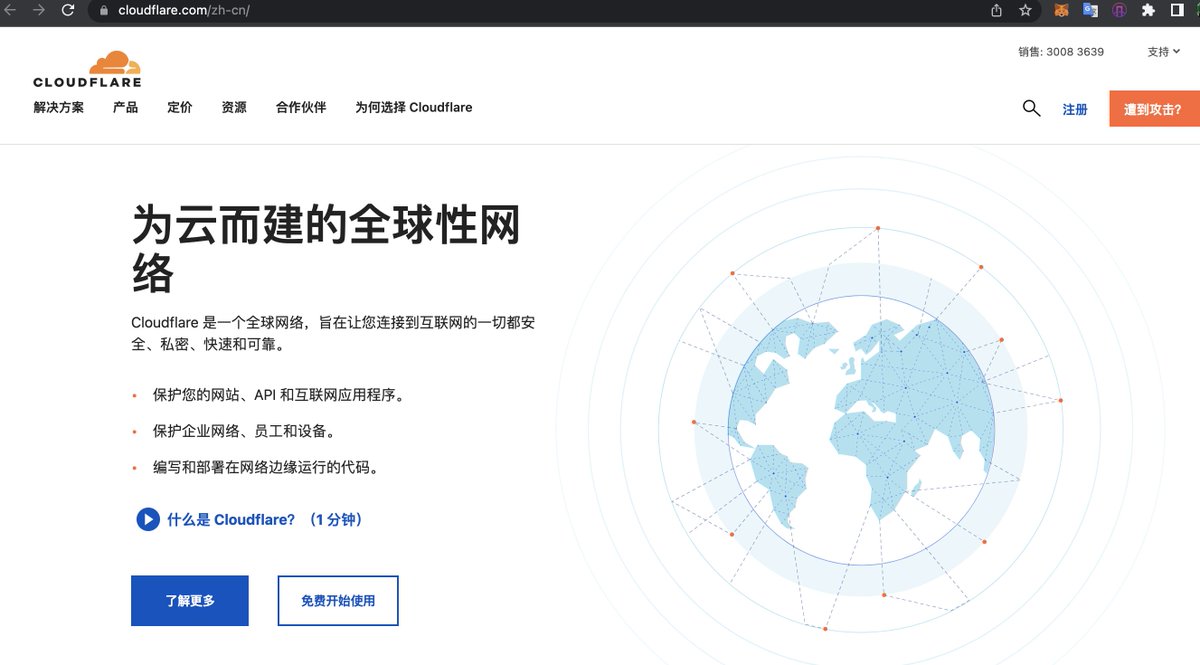
Task: Play the 什么是 Cloudflare video icon
Action: (x=148, y=519)
